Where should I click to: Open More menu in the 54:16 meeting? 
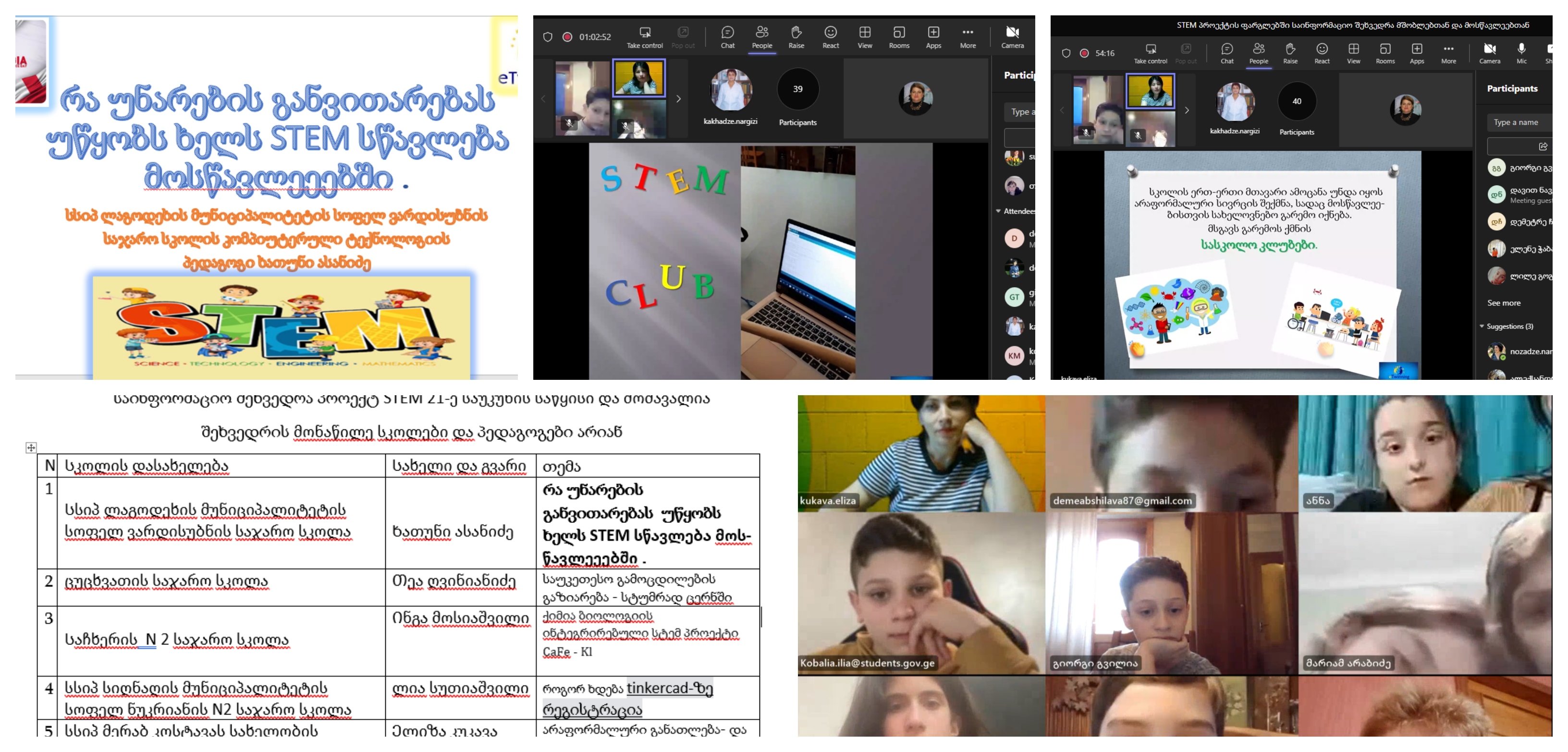point(1448,53)
